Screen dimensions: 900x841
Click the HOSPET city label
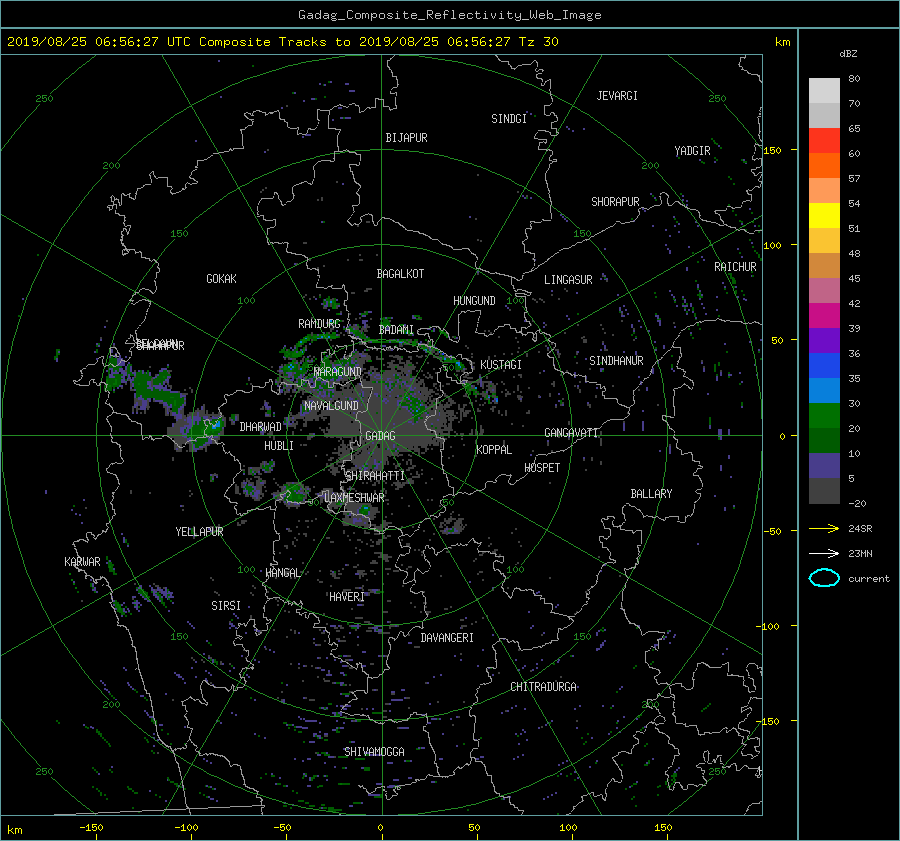point(542,468)
